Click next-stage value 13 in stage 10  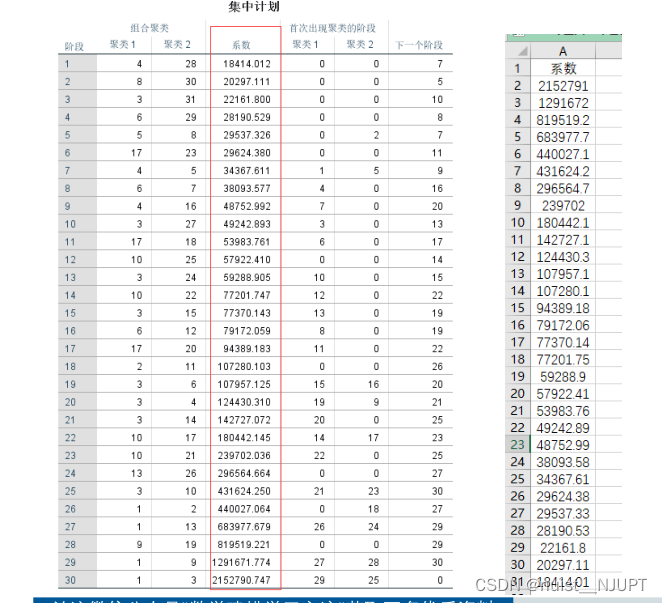click(x=437, y=224)
